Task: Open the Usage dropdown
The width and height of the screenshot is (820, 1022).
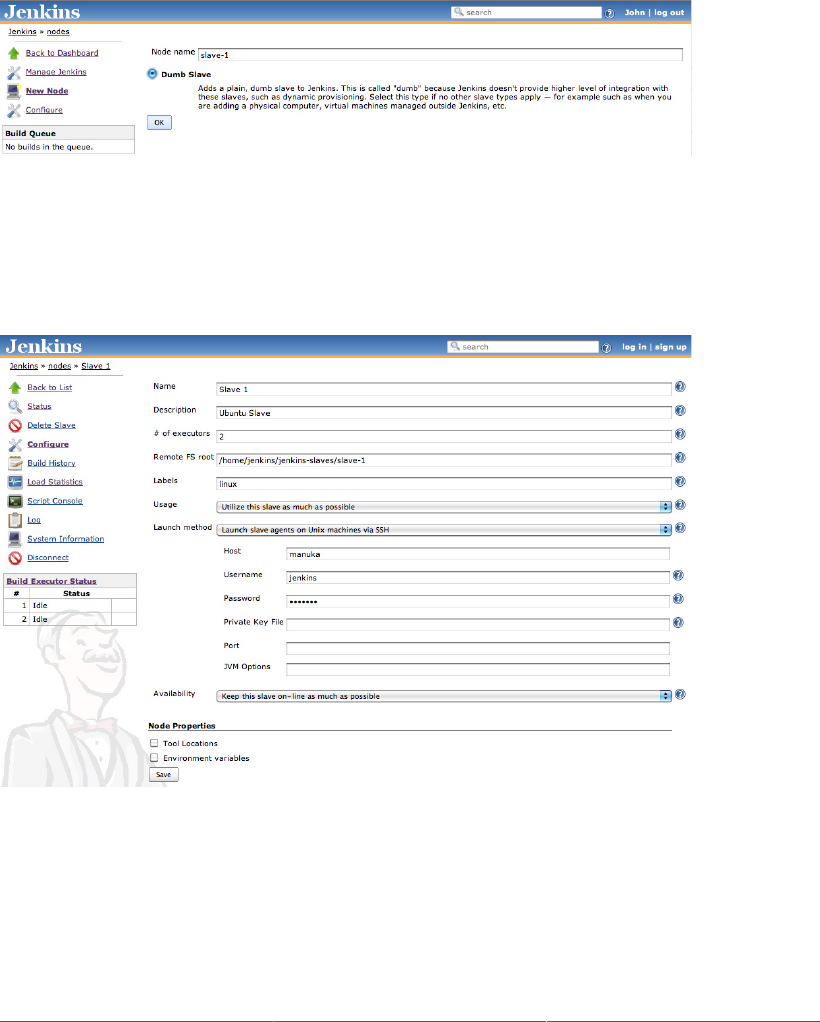Action: click(443, 506)
